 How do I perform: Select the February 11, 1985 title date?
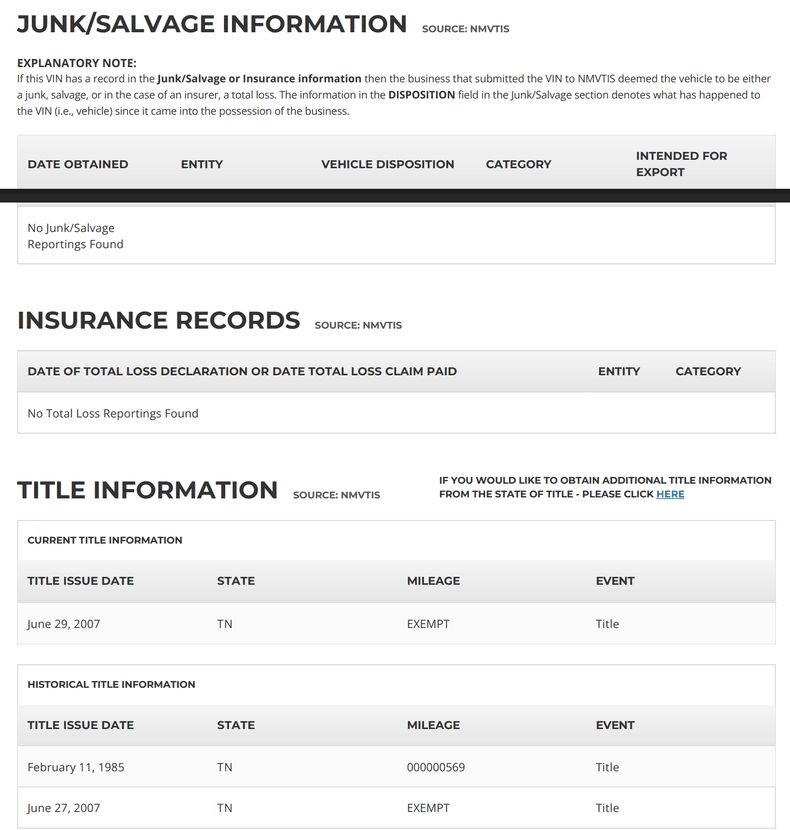(x=76, y=768)
